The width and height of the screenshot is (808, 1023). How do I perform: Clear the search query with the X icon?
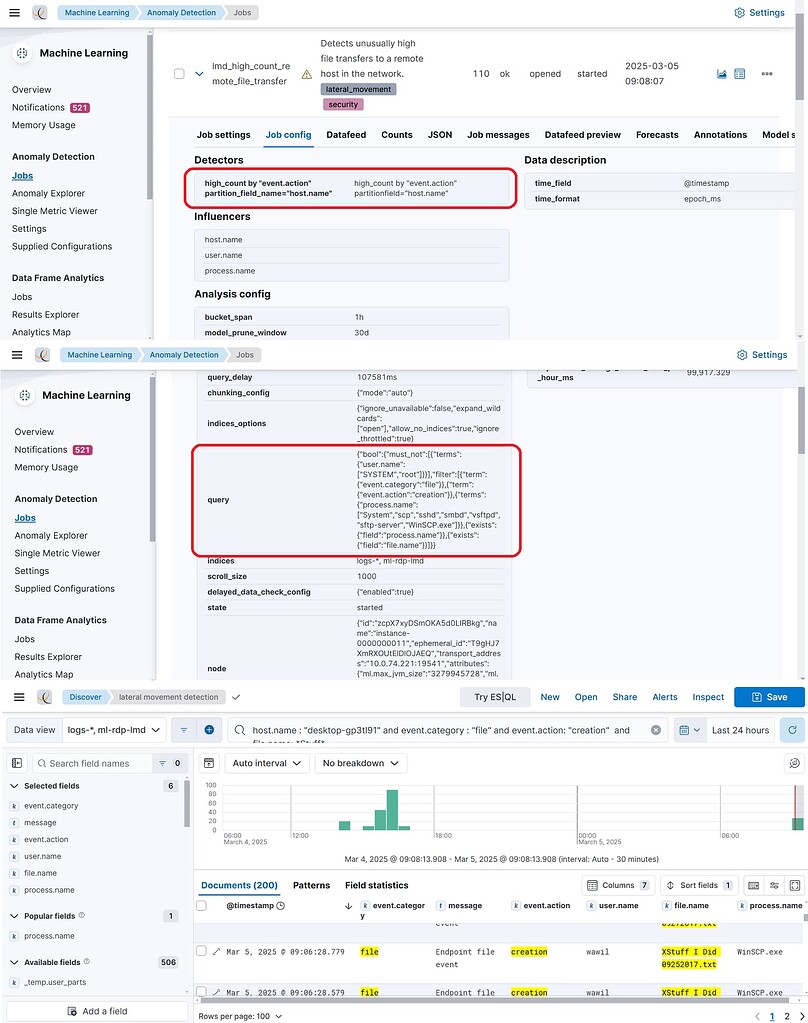(x=655, y=729)
